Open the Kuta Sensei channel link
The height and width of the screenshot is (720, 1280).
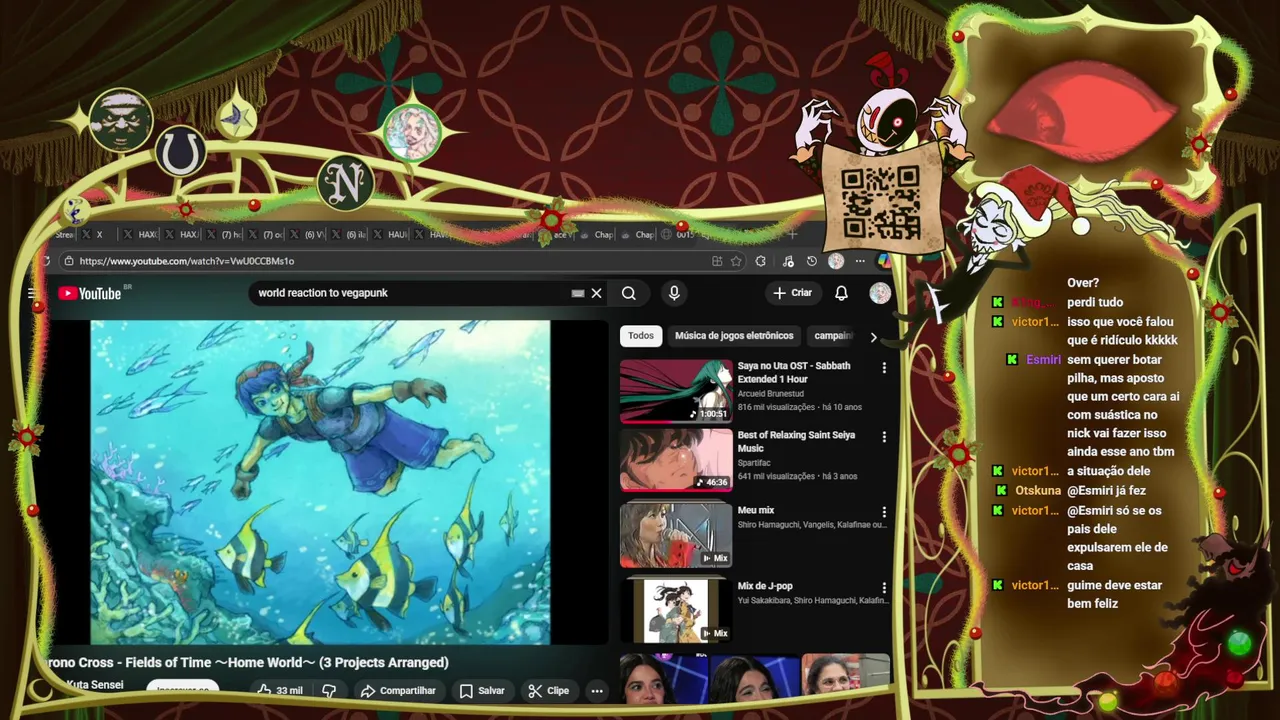point(94,685)
